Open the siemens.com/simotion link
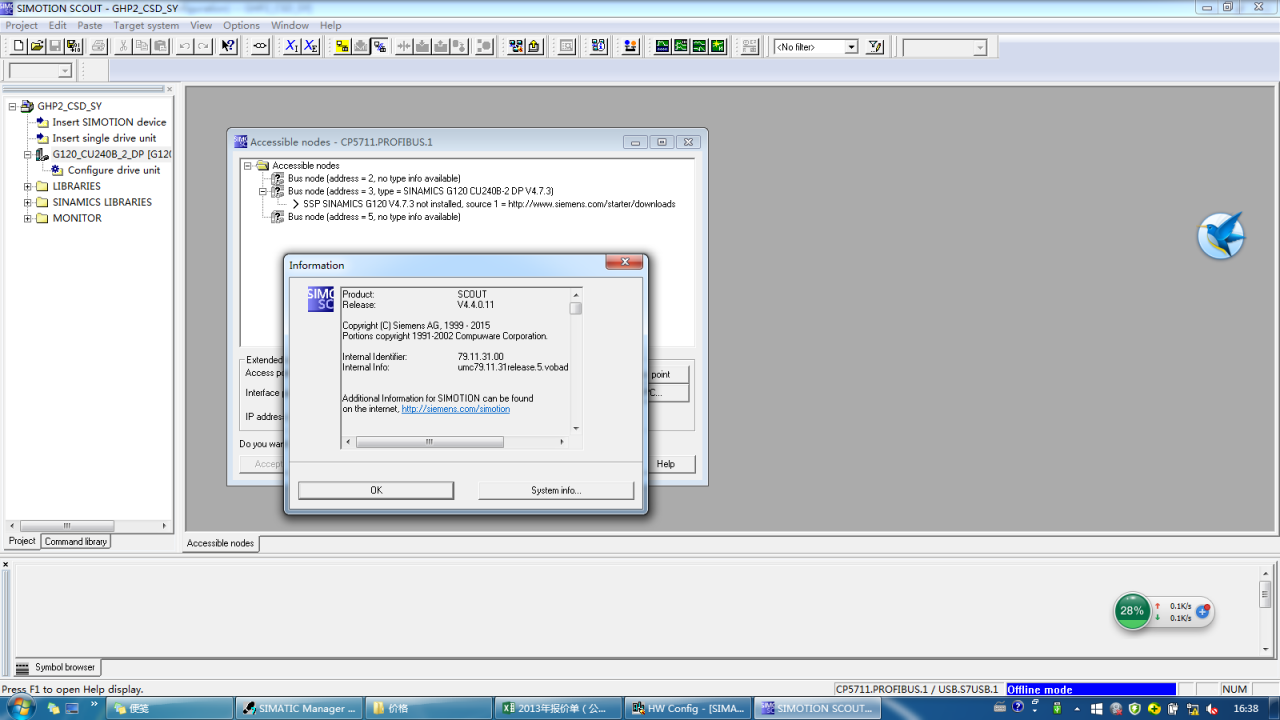The width and height of the screenshot is (1280, 720). pyautogui.click(x=456, y=409)
